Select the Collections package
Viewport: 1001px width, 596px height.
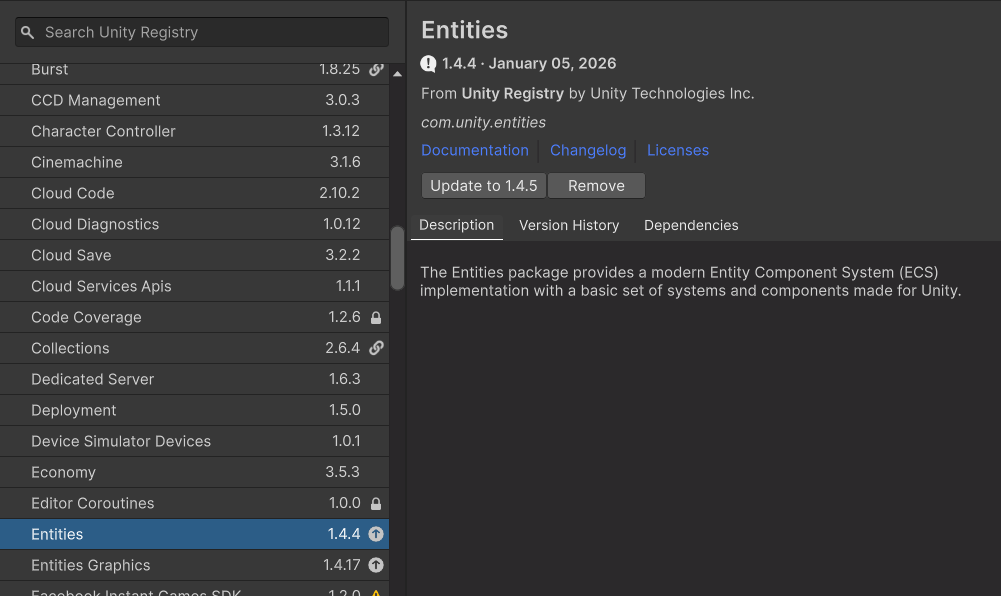point(194,348)
